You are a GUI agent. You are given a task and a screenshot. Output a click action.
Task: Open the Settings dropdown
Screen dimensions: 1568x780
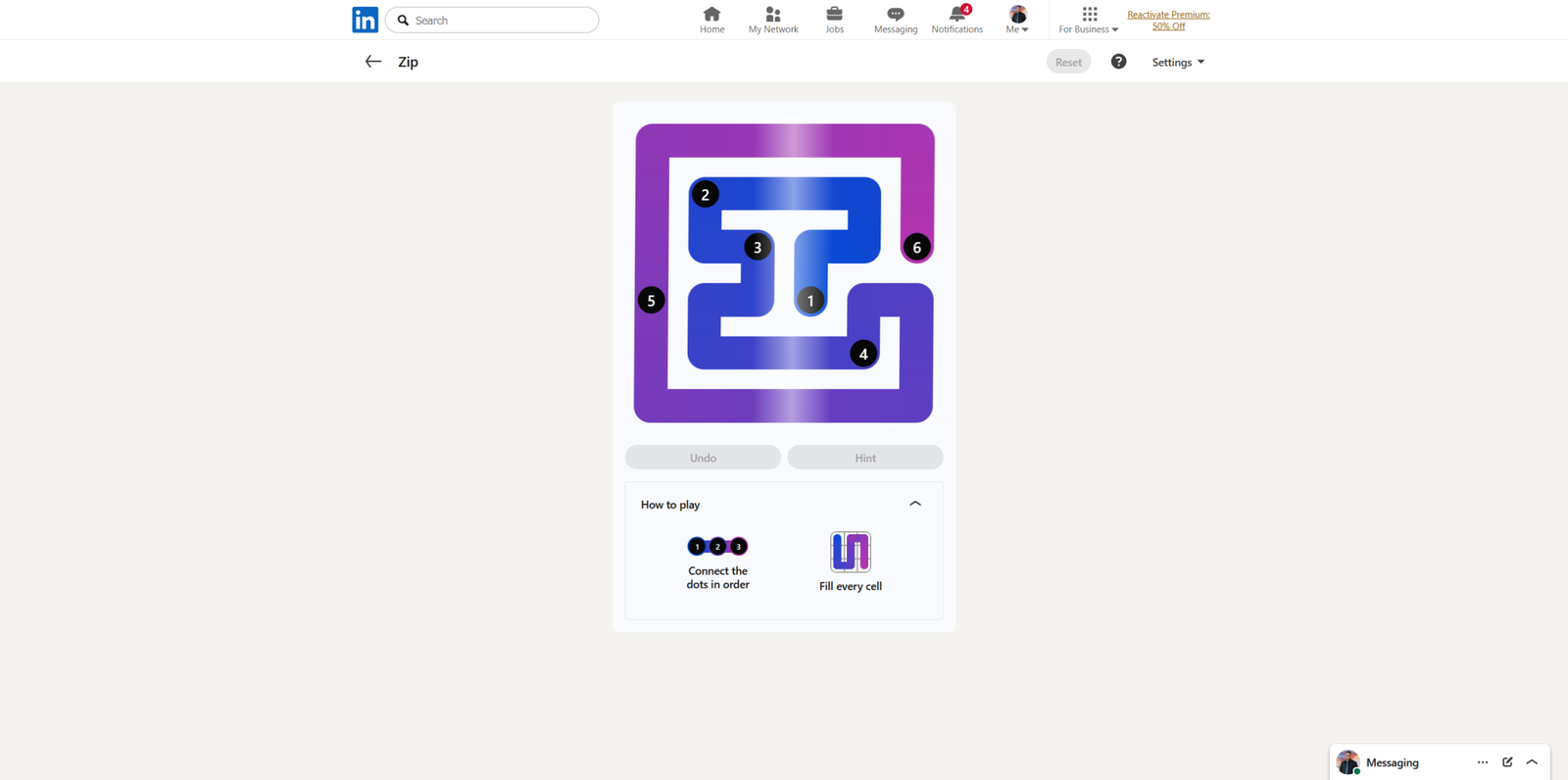click(1177, 62)
